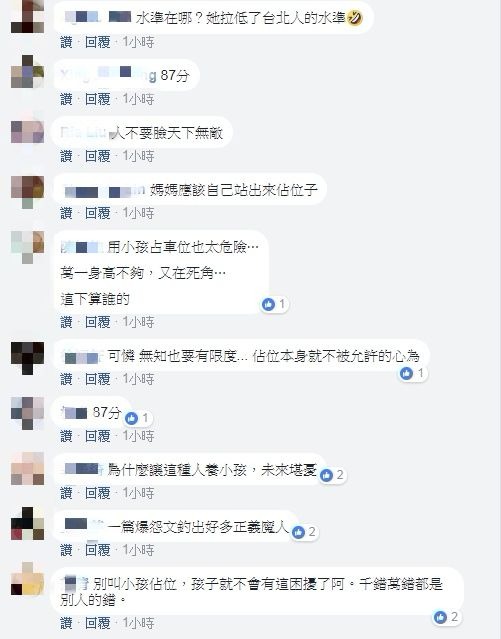The height and width of the screenshot is (639, 501).
Task: Click avatar of 媽媽應該自己站出來 commenter
Action: pyautogui.click(x=27, y=192)
